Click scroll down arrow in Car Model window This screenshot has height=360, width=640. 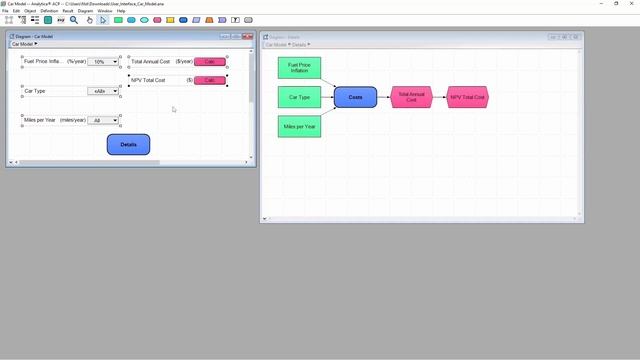[x=251, y=157]
